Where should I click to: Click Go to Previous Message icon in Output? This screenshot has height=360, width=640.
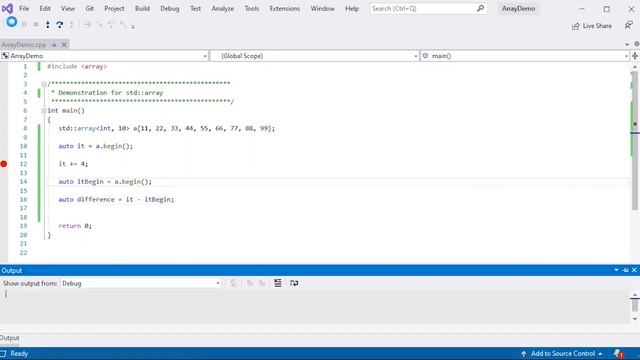click(250, 283)
